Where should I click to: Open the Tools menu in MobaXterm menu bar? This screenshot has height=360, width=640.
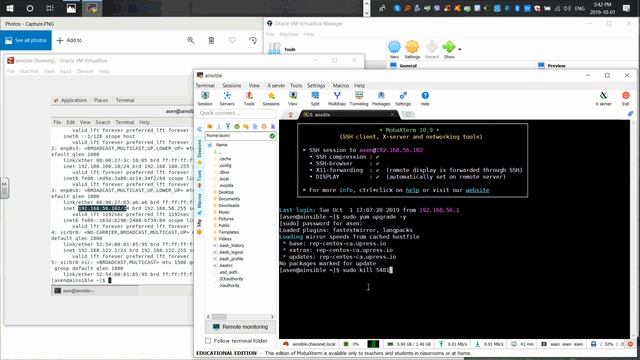click(296, 85)
